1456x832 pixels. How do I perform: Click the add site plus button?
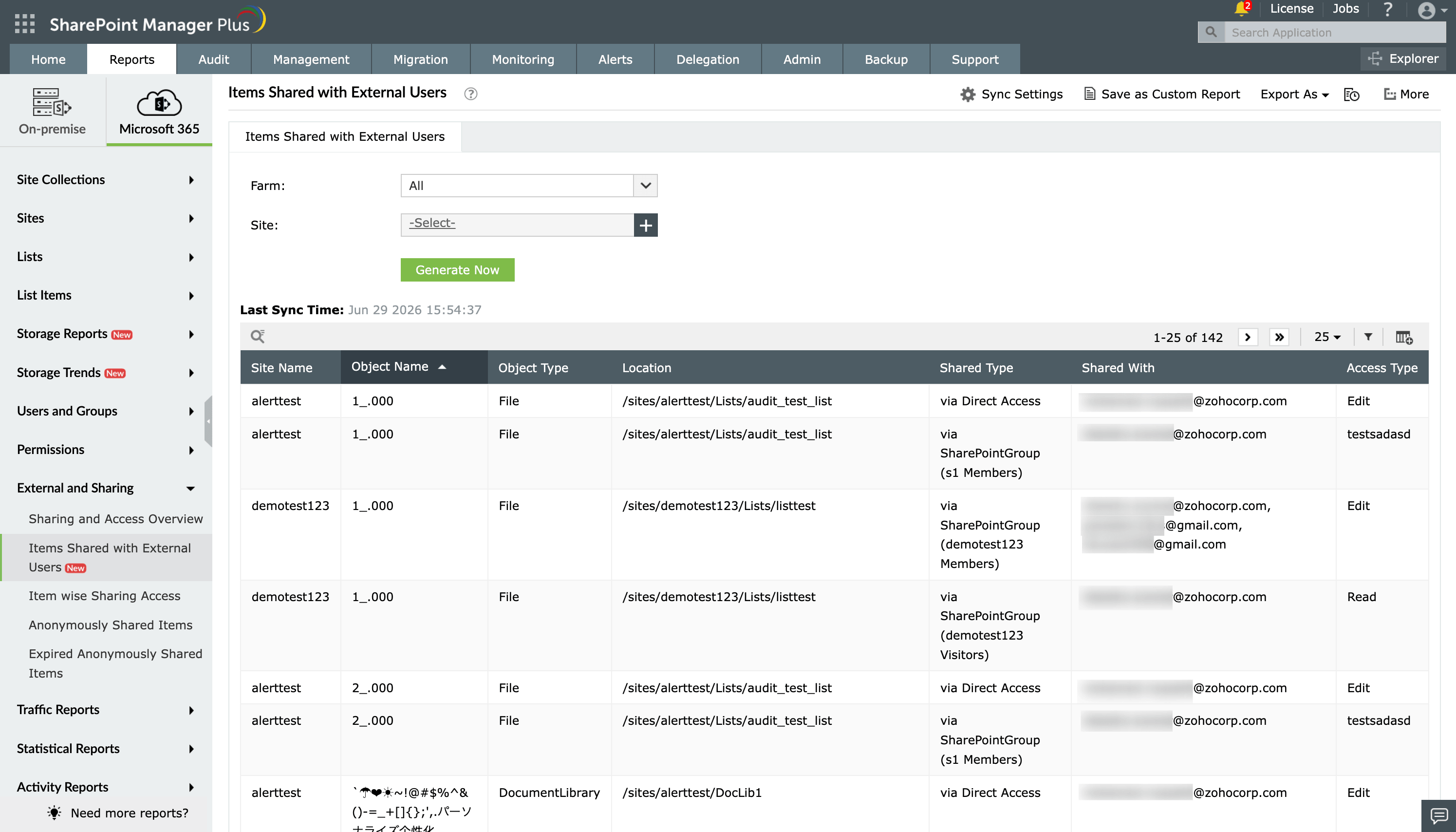[x=646, y=225]
